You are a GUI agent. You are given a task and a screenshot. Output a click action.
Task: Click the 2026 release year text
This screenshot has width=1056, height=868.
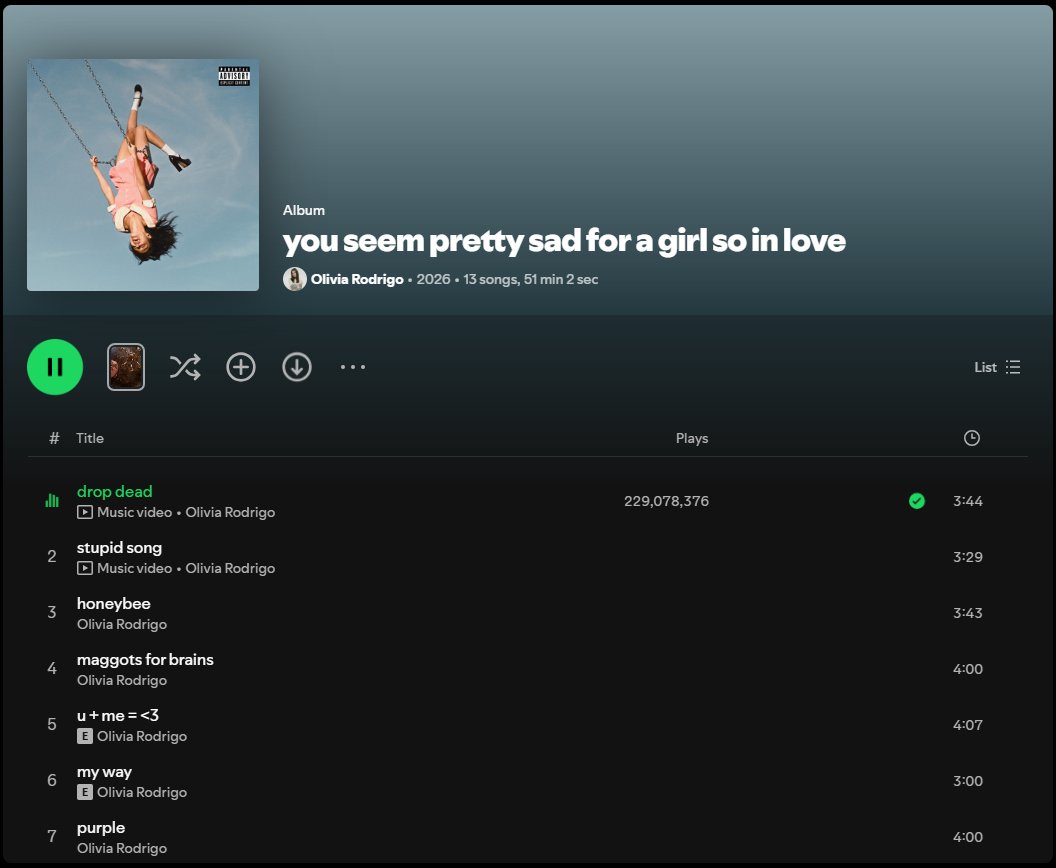(x=433, y=279)
